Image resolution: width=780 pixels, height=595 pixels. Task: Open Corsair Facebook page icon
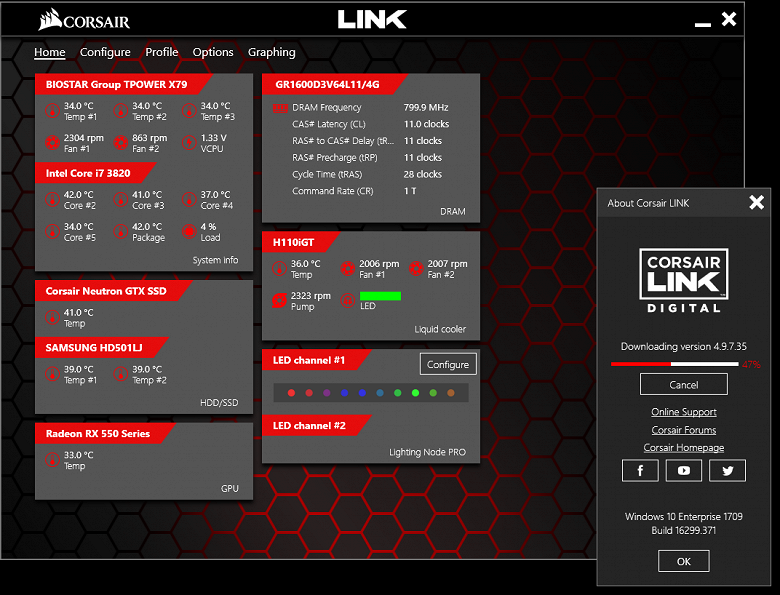tap(640, 471)
